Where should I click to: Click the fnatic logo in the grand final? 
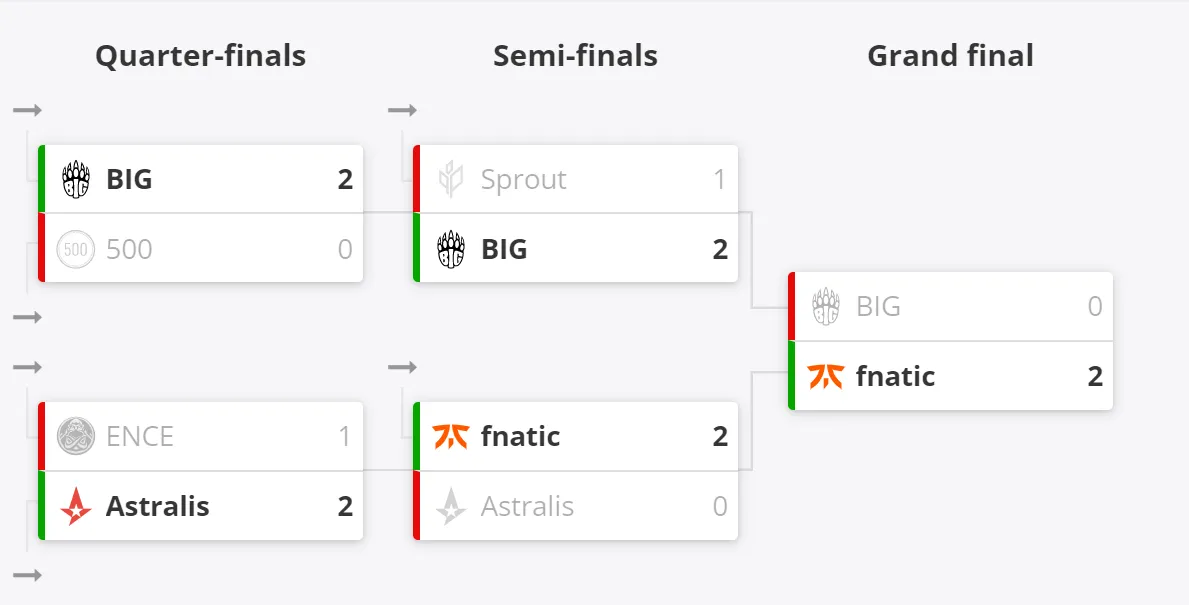[826, 376]
